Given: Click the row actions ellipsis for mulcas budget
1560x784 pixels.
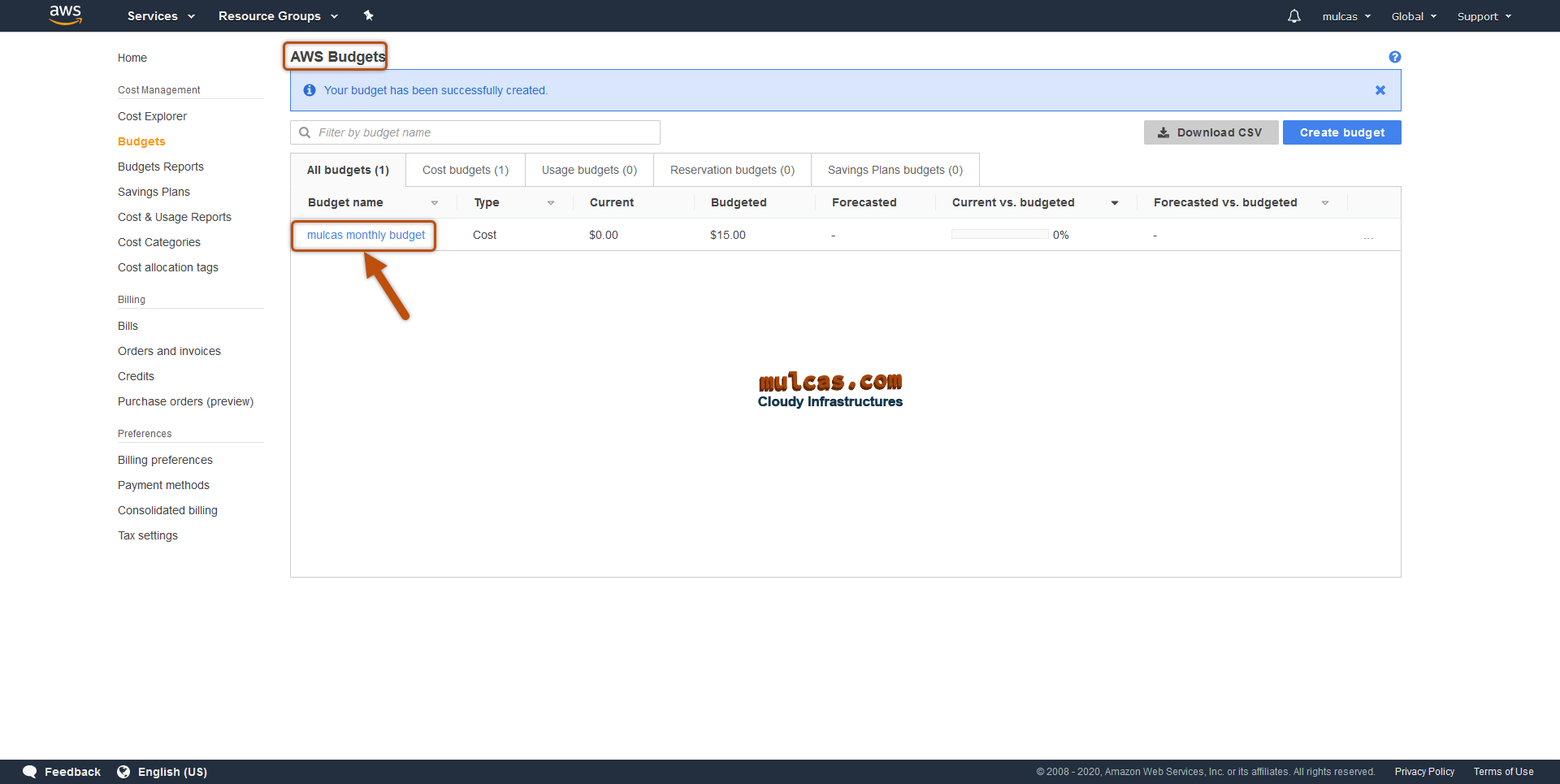Looking at the screenshot, I should point(1368,236).
